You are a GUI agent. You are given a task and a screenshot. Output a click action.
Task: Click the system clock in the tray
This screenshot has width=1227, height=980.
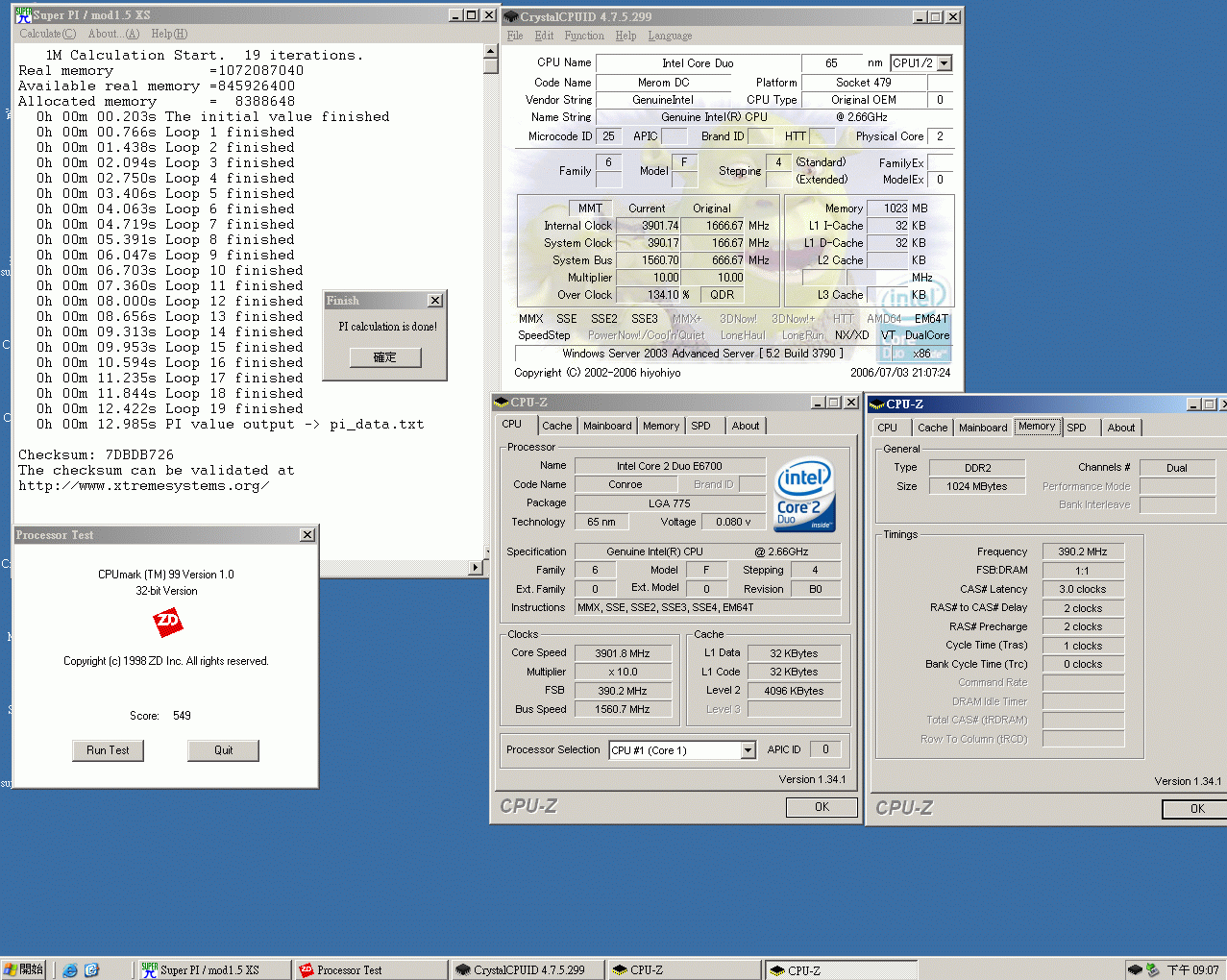click(x=1192, y=970)
